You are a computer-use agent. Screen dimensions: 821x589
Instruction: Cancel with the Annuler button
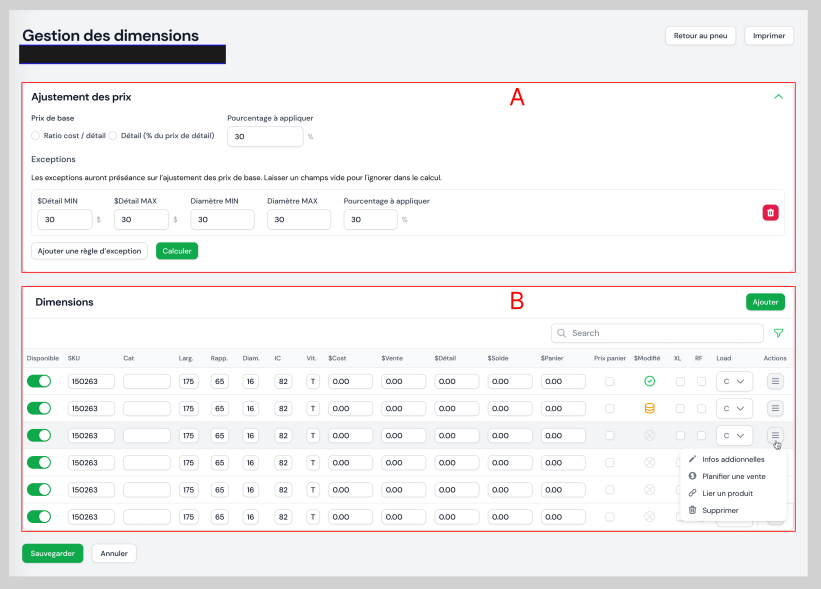[x=114, y=553]
